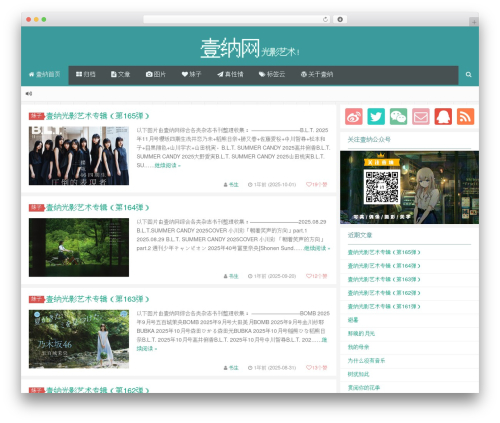Click the 关注壹纳公众号 sidebar heading
500x423 pixels.
point(369,140)
